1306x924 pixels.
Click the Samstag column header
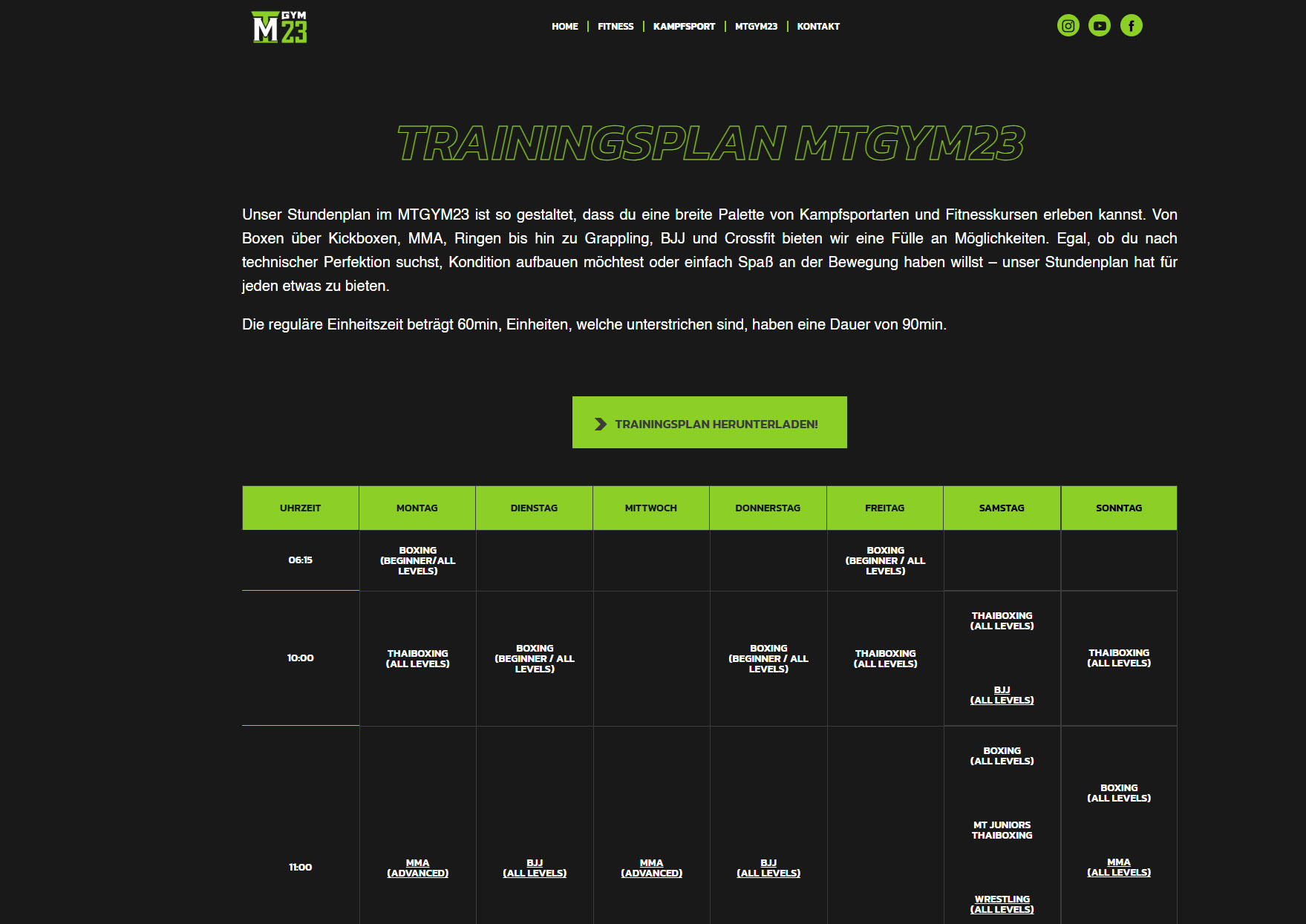tap(1002, 508)
